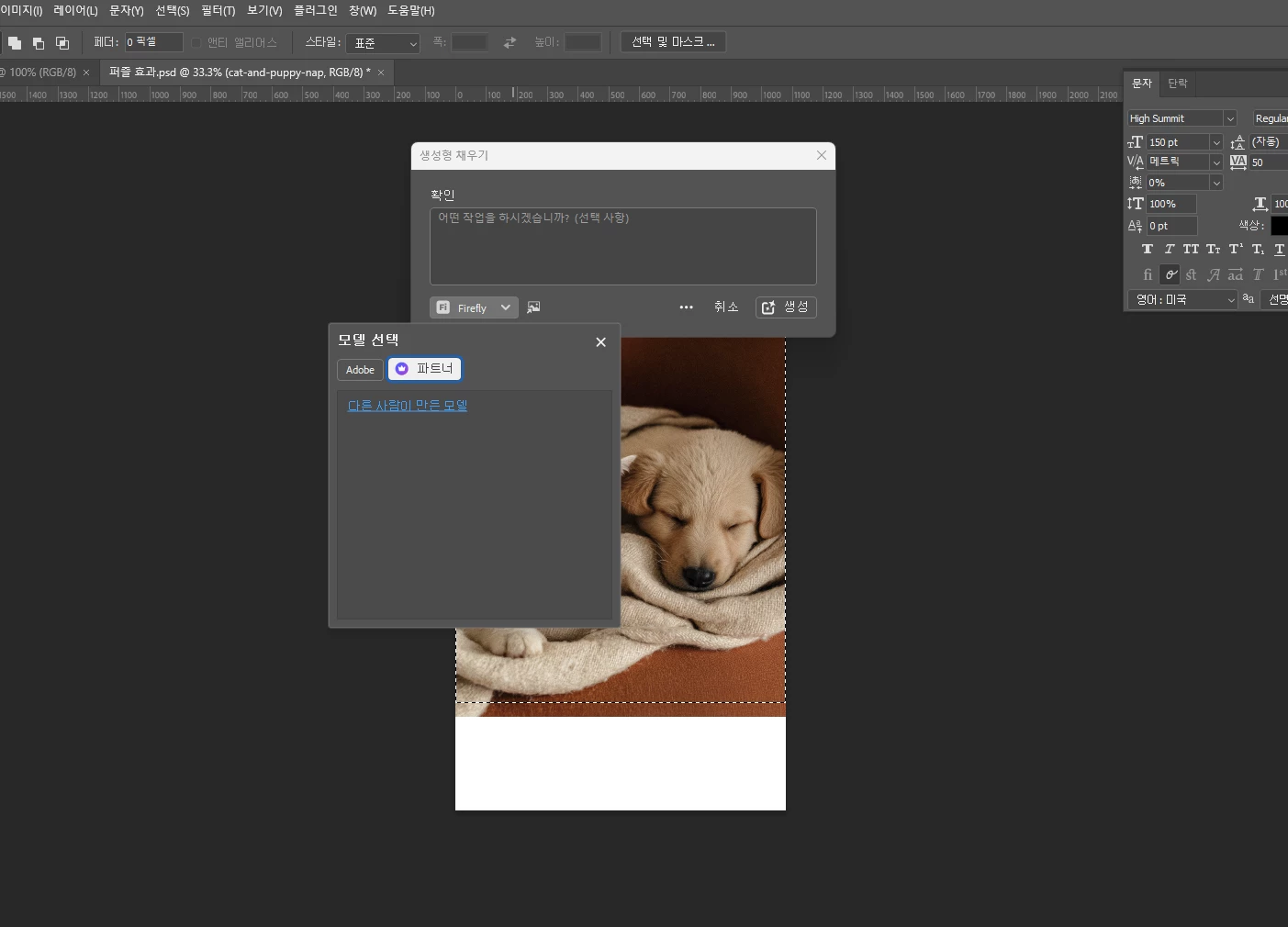Screen dimensions: 1288x927
Task: Switch to the 단락 panel tab
Action: coord(1178,84)
